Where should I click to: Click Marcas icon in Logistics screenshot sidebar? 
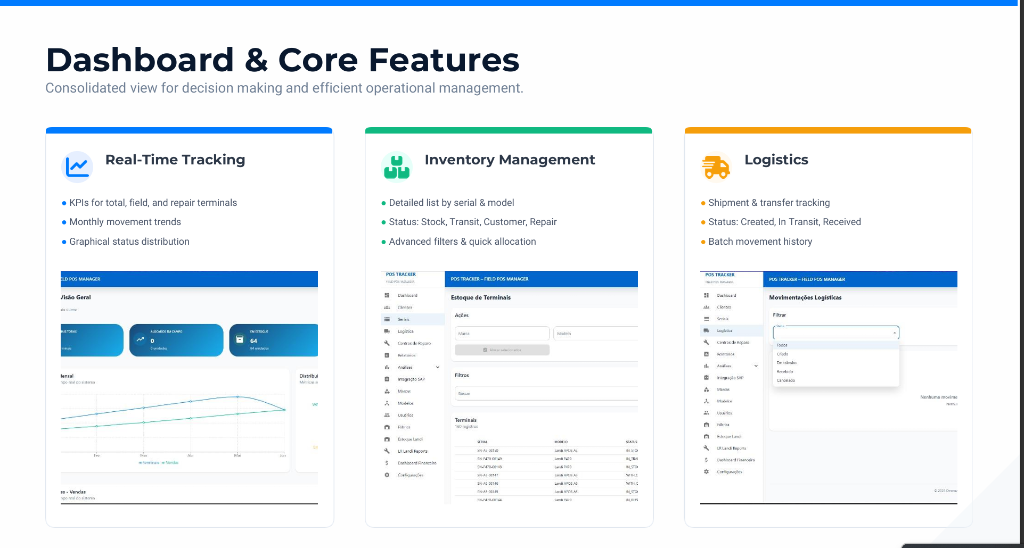[x=706, y=389]
